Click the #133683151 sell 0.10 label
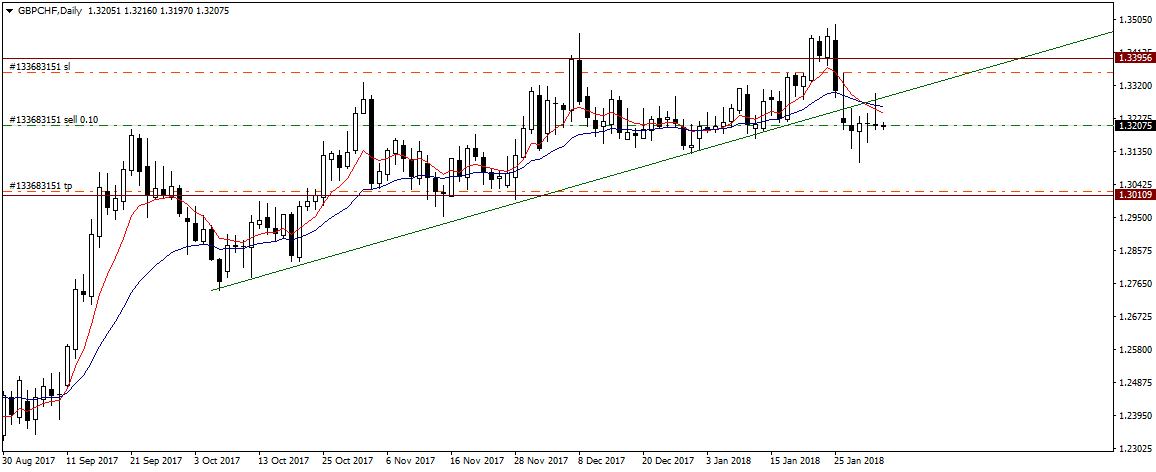1156x472 pixels. 53,119
